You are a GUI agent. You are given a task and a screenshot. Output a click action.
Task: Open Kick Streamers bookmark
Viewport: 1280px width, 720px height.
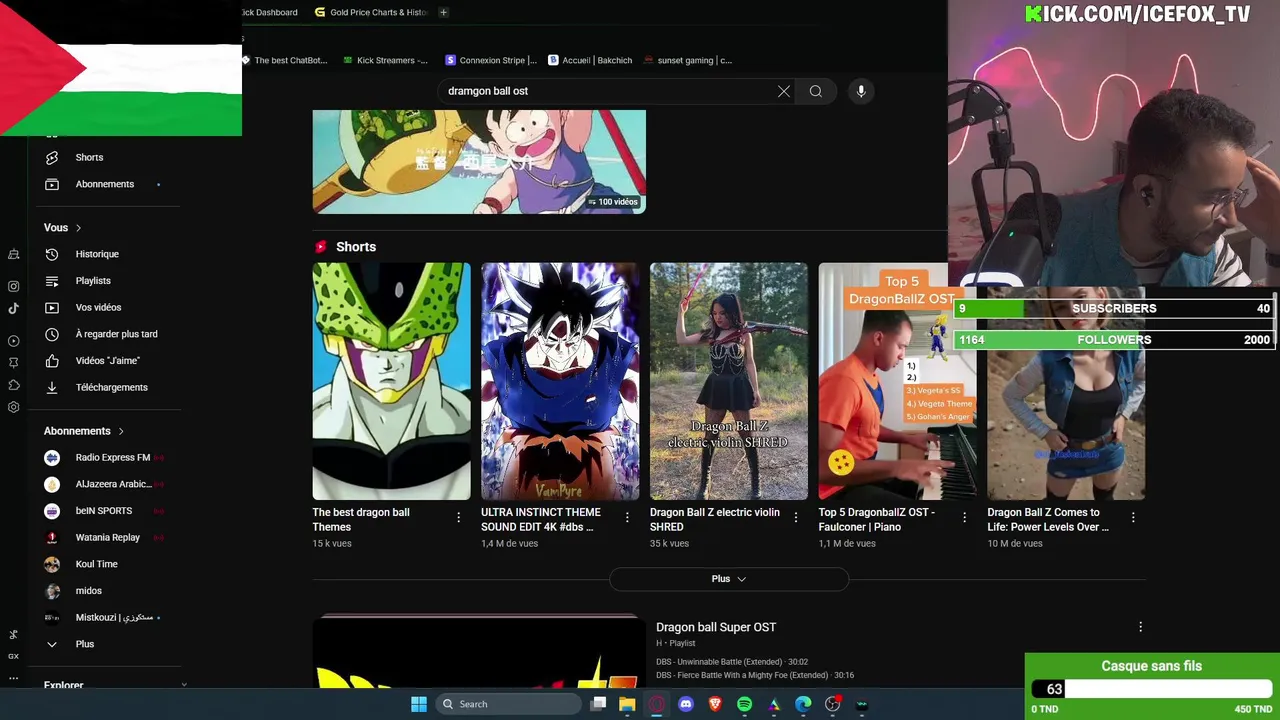385,60
